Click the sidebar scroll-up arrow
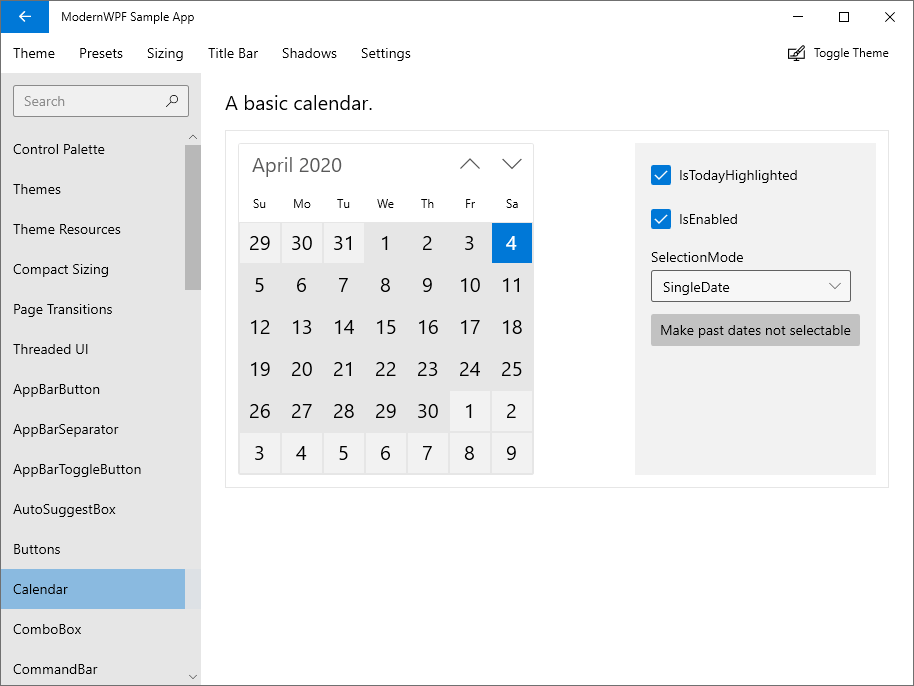This screenshot has height=686, width=914. pos(192,137)
